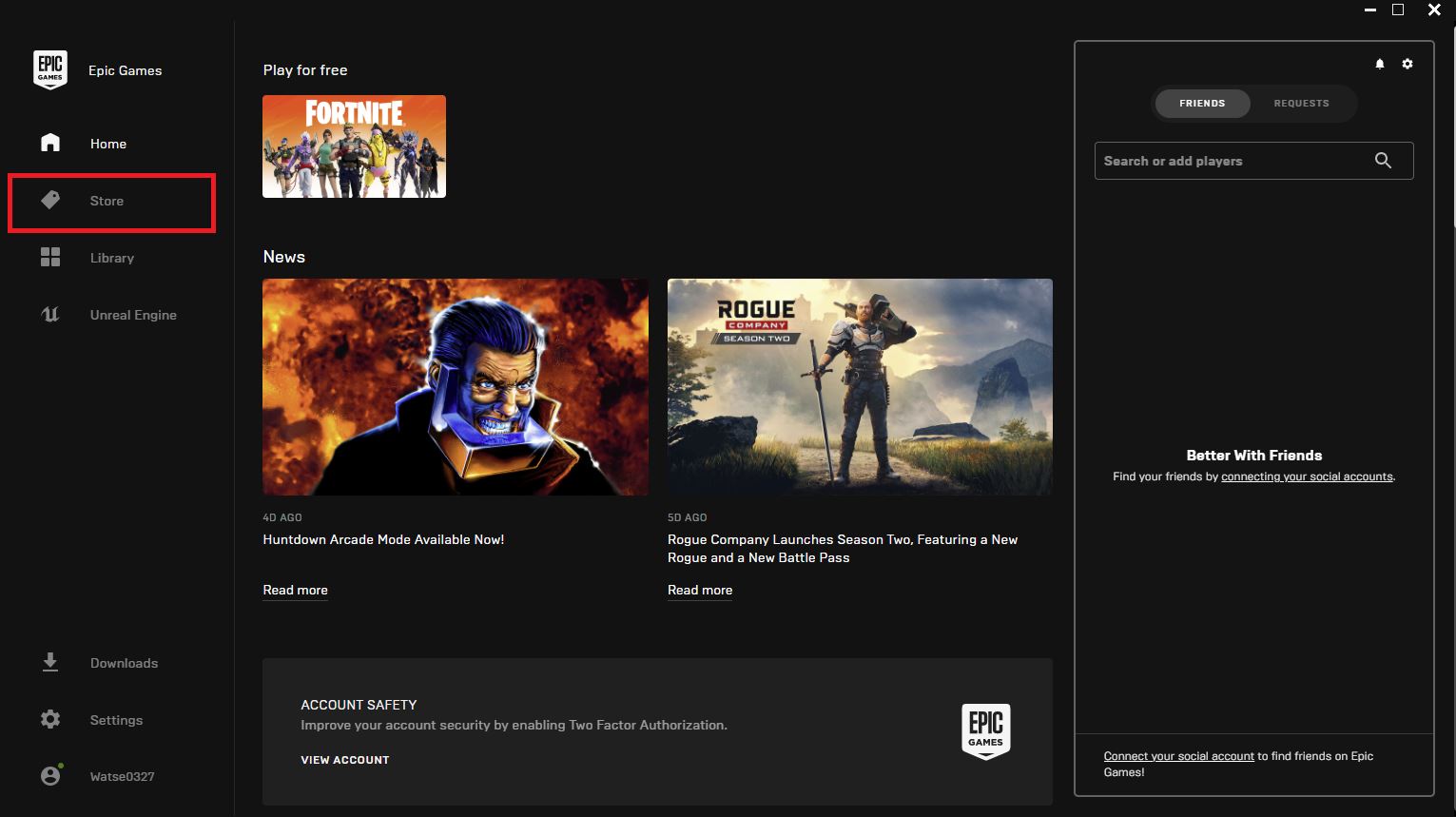Screen dimensions: 1456x817
Task: Open Library using the grid icon
Action: tap(50, 257)
